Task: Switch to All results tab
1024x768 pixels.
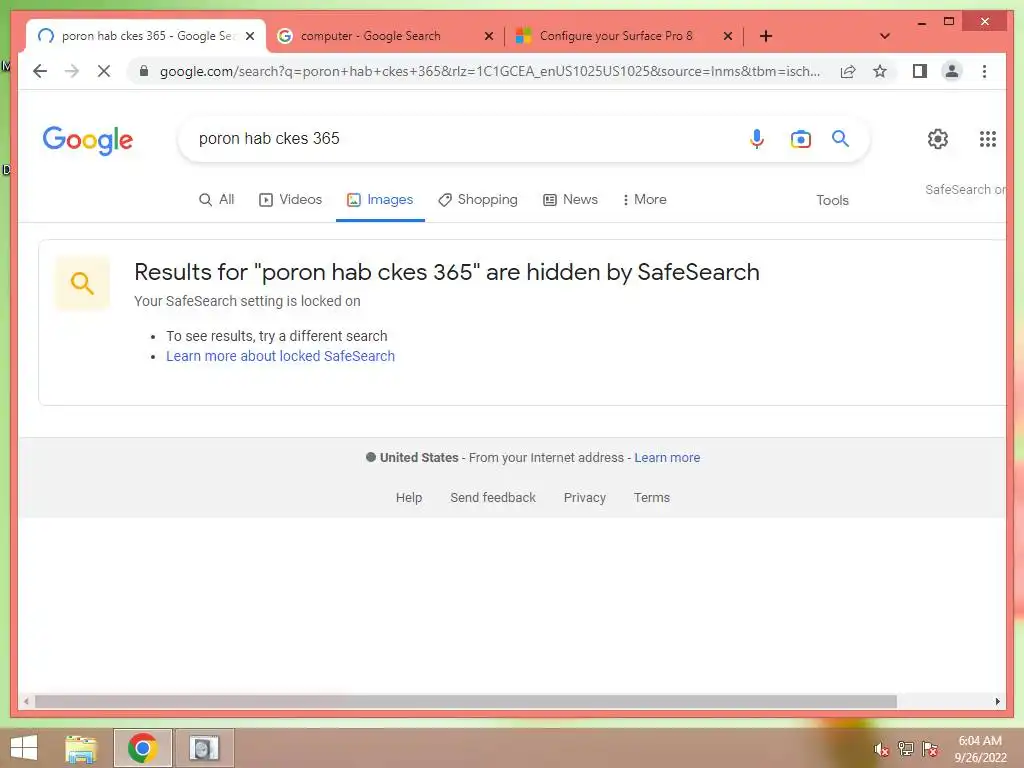Action: point(217,199)
